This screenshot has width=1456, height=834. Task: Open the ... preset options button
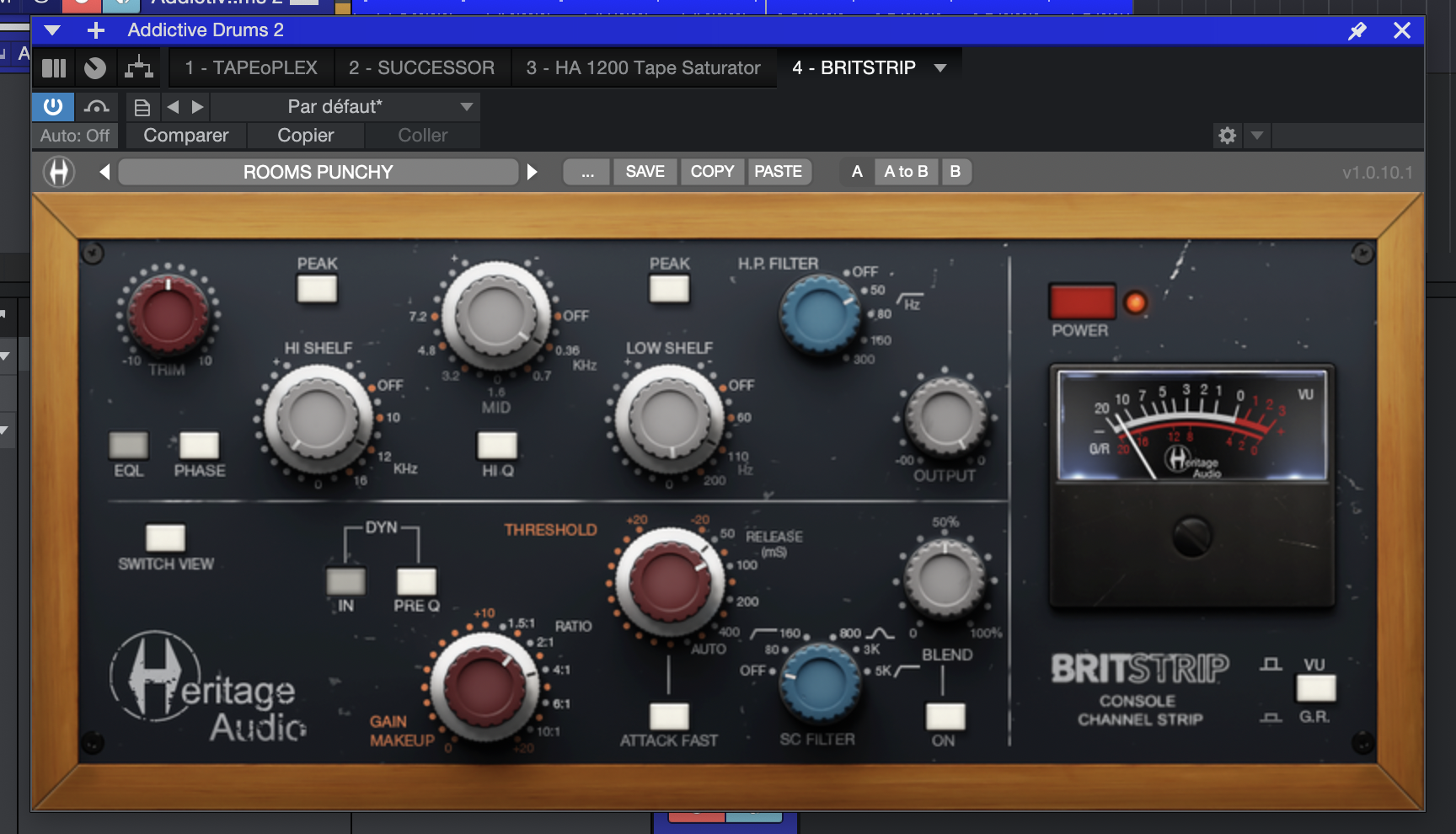587,172
